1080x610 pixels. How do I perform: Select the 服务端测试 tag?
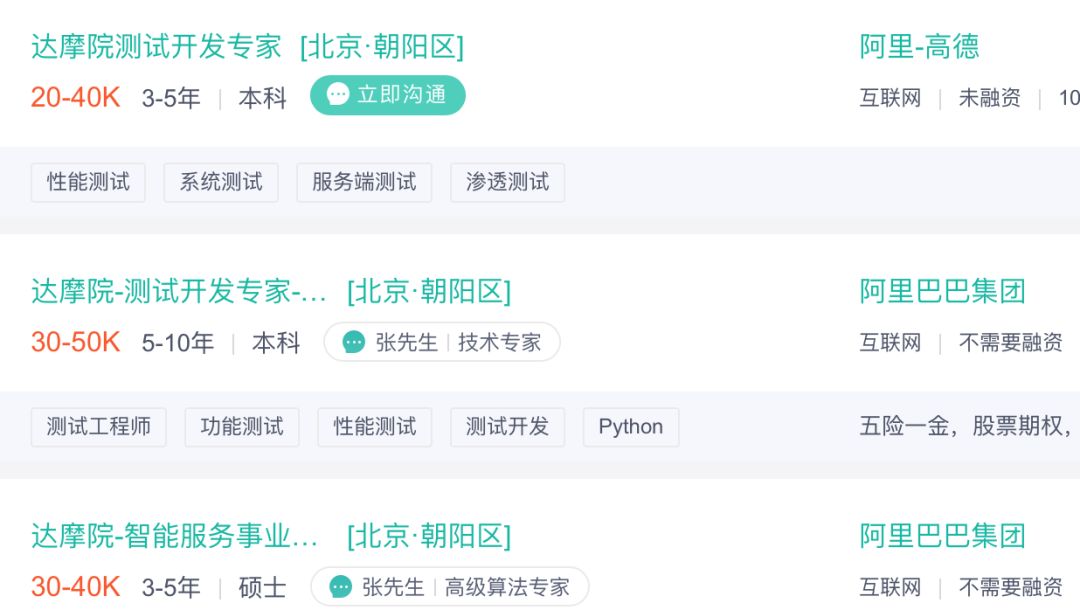364,182
